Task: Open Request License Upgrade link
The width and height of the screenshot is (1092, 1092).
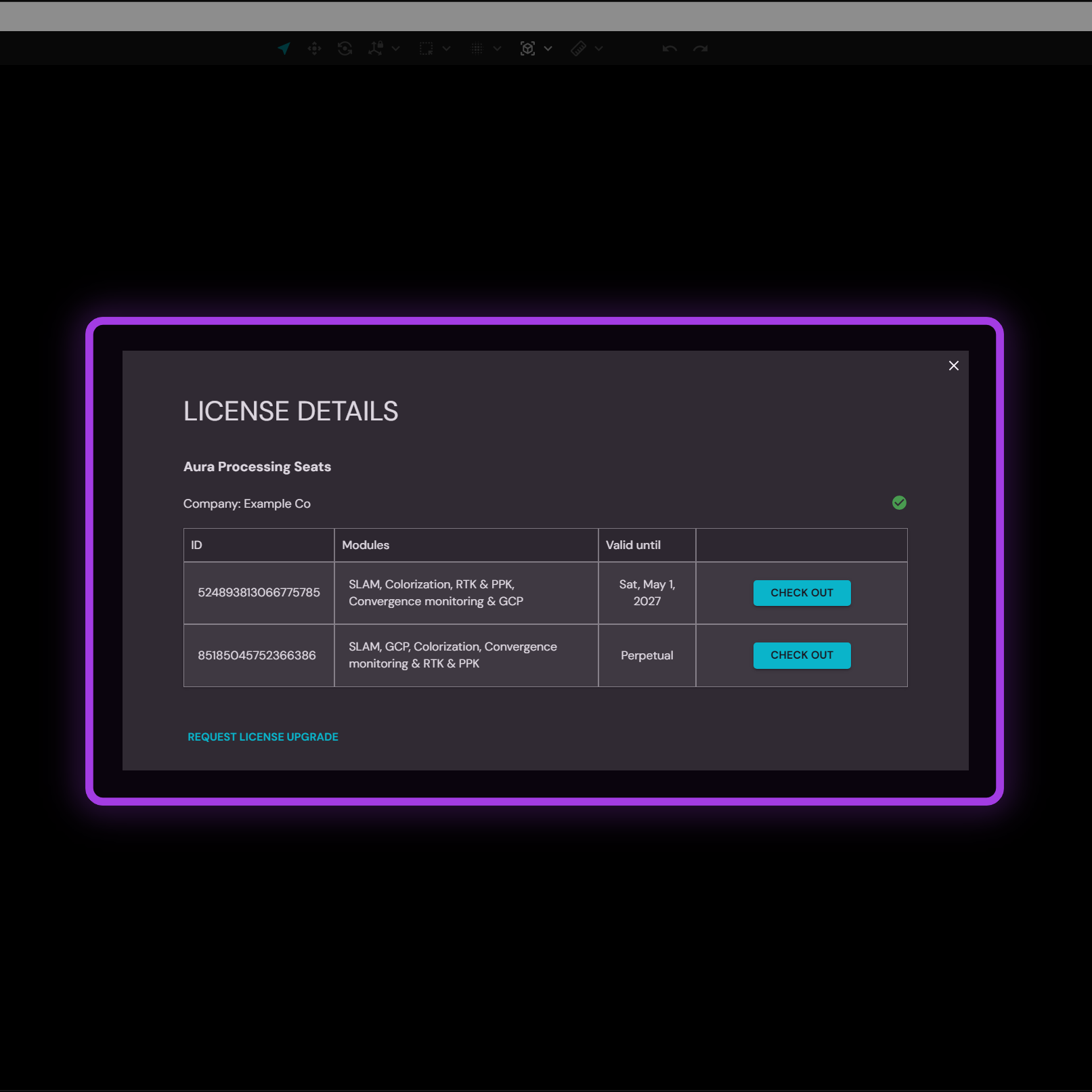Action: click(x=263, y=737)
